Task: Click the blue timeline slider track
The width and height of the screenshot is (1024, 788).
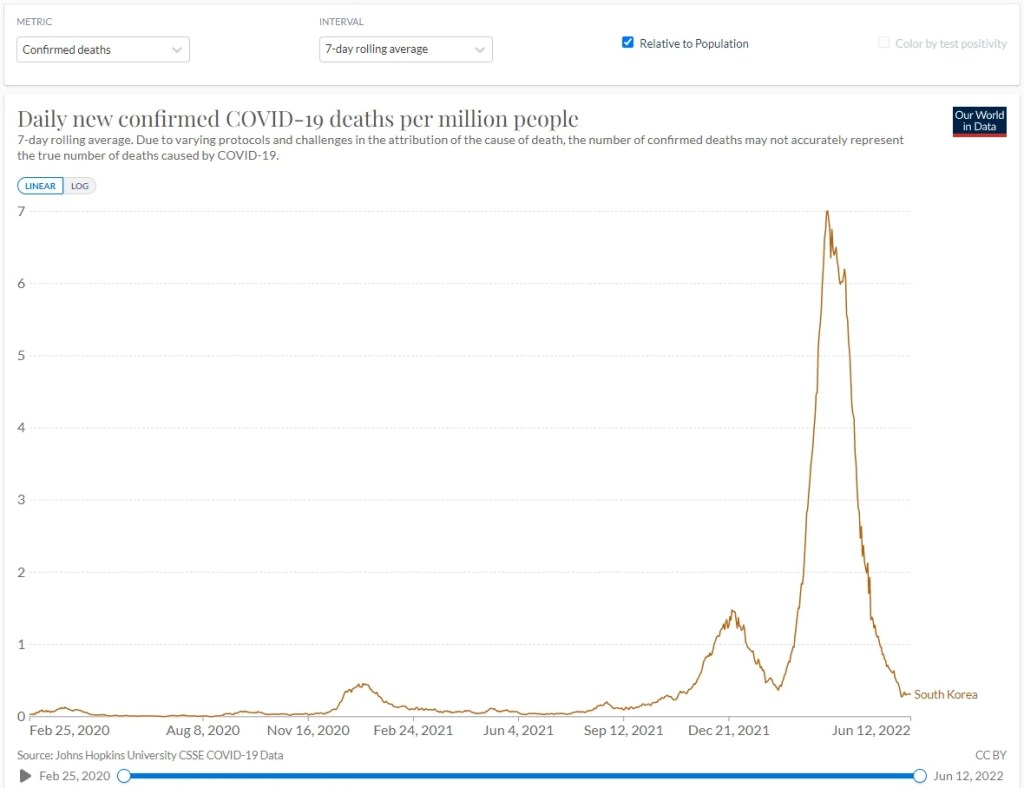Action: [x=521, y=776]
